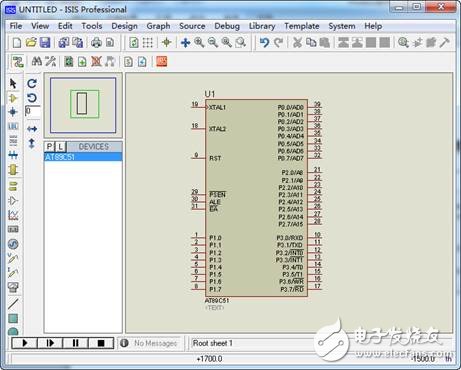Image resolution: width=461 pixels, height=370 pixels.
Task: Click the rotation angle input field
Action: tap(33, 111)
